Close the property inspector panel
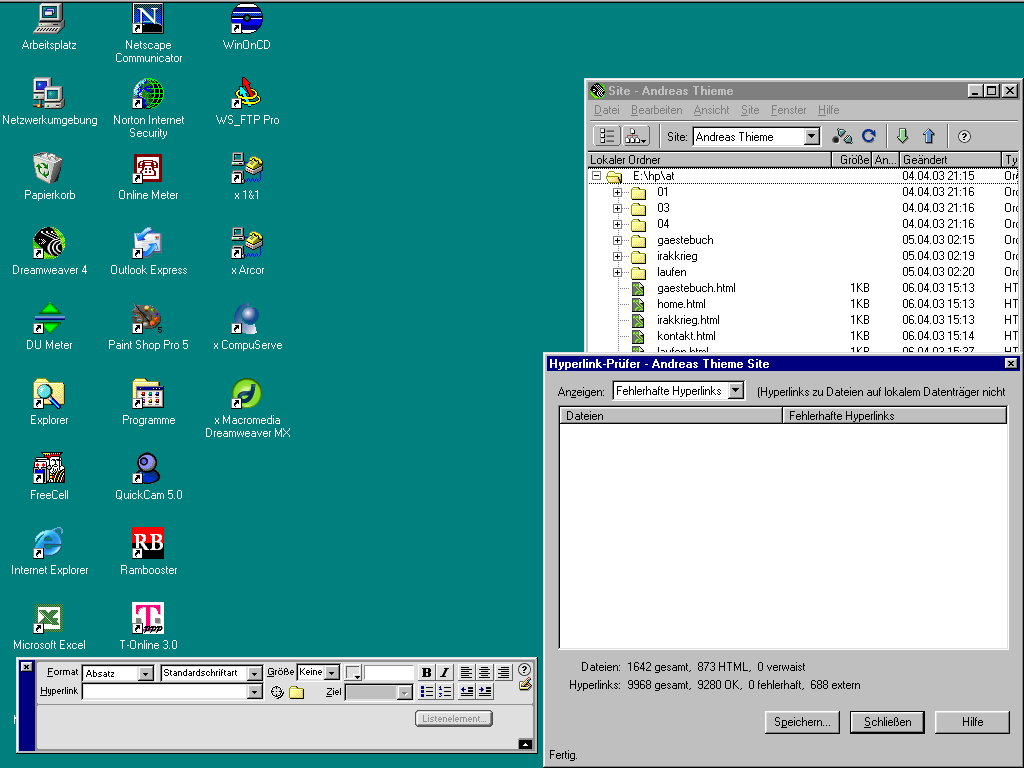Viewport: 1024px width, 768px height. pos(26,666)
